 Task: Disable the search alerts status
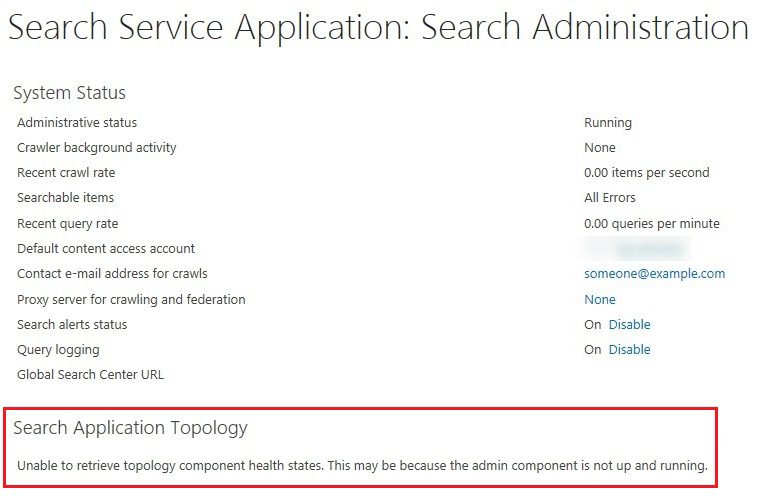tap(629, 324)
